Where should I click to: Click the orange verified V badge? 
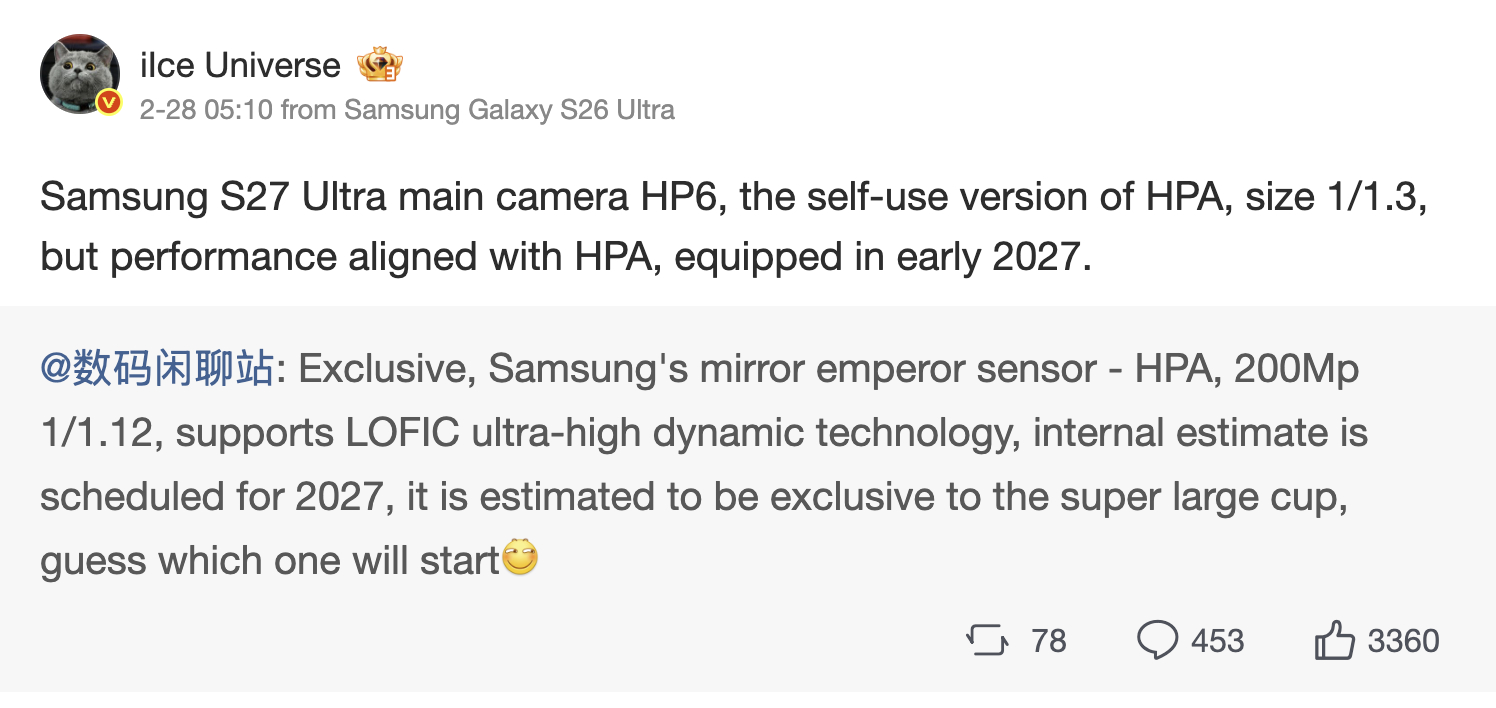point(109,102)
